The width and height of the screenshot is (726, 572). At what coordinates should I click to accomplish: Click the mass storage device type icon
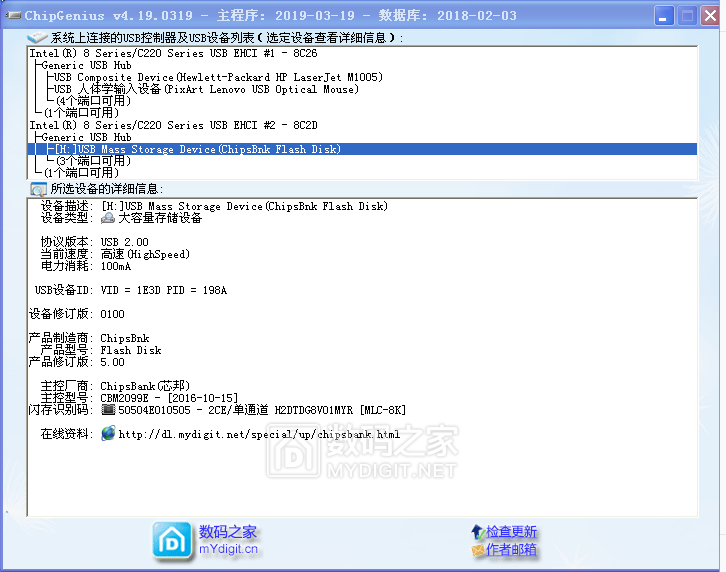tap(108, 218)
